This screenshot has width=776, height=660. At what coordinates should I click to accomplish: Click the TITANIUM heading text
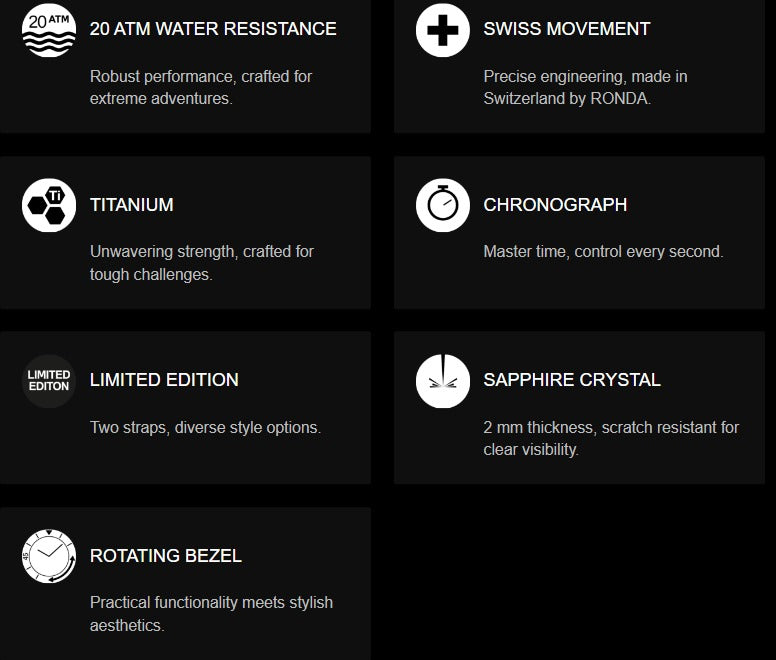coord(131,205)
